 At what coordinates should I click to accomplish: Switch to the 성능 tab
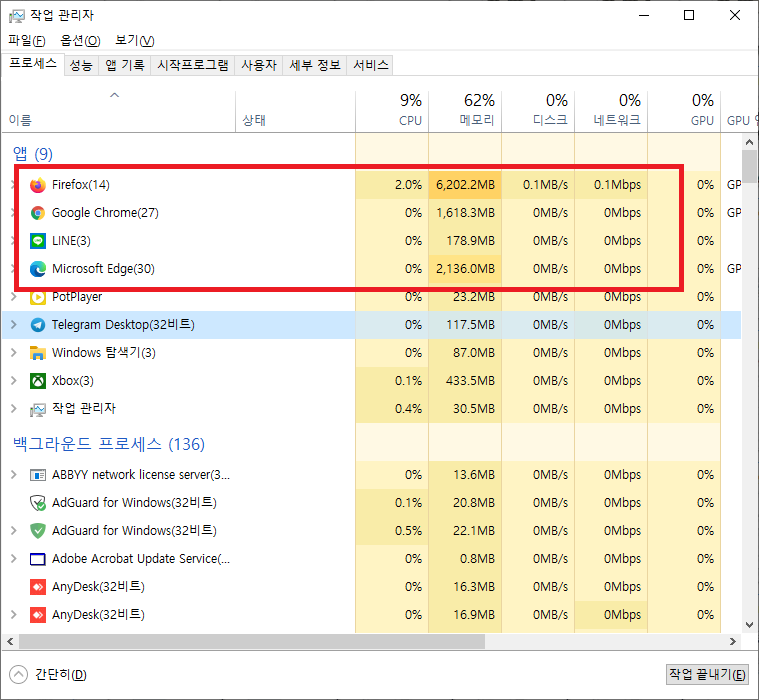click(81, 65)
